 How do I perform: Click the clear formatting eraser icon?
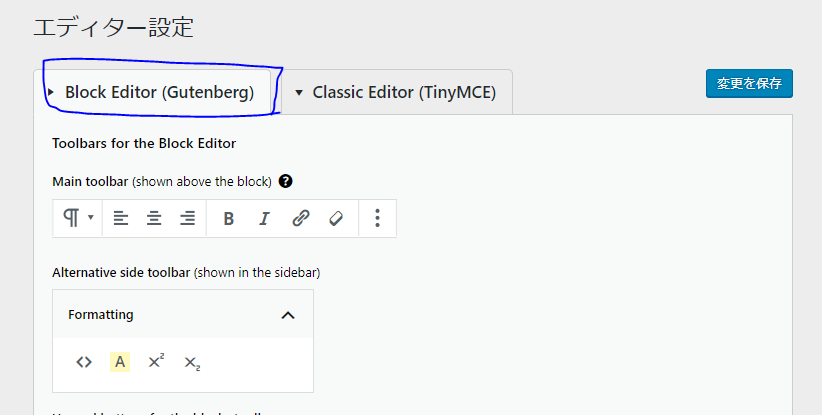tap(336, 218)
